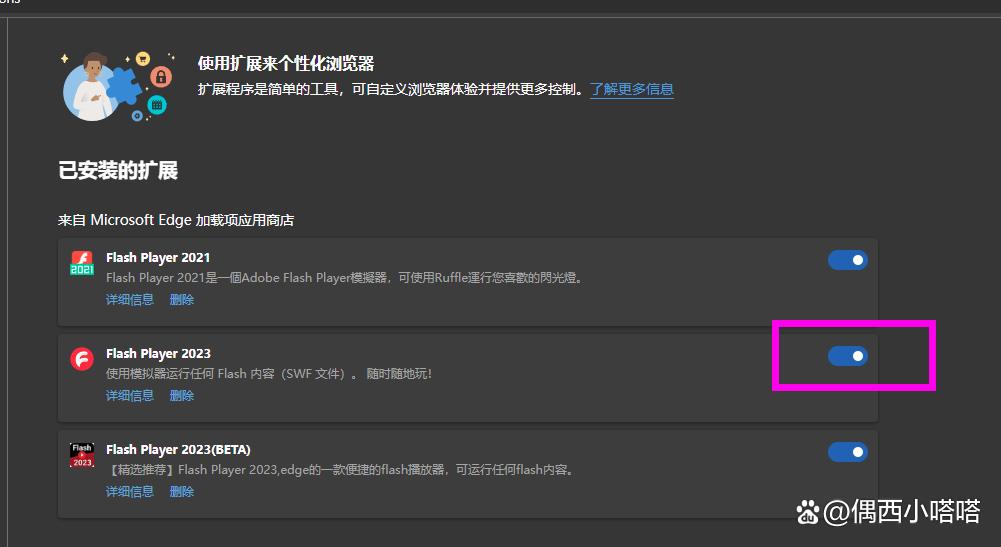
Task: Click the Flash Player 2023(BETA) title
Action: [178, 449]
